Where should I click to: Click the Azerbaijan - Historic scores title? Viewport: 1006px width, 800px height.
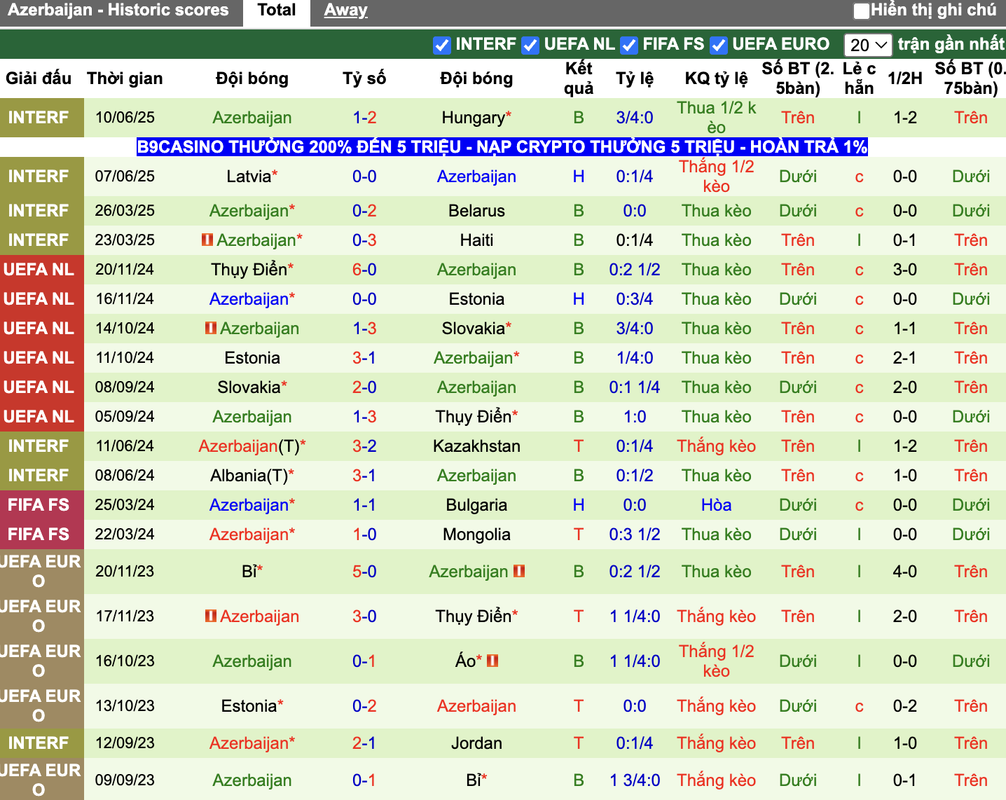118,10
